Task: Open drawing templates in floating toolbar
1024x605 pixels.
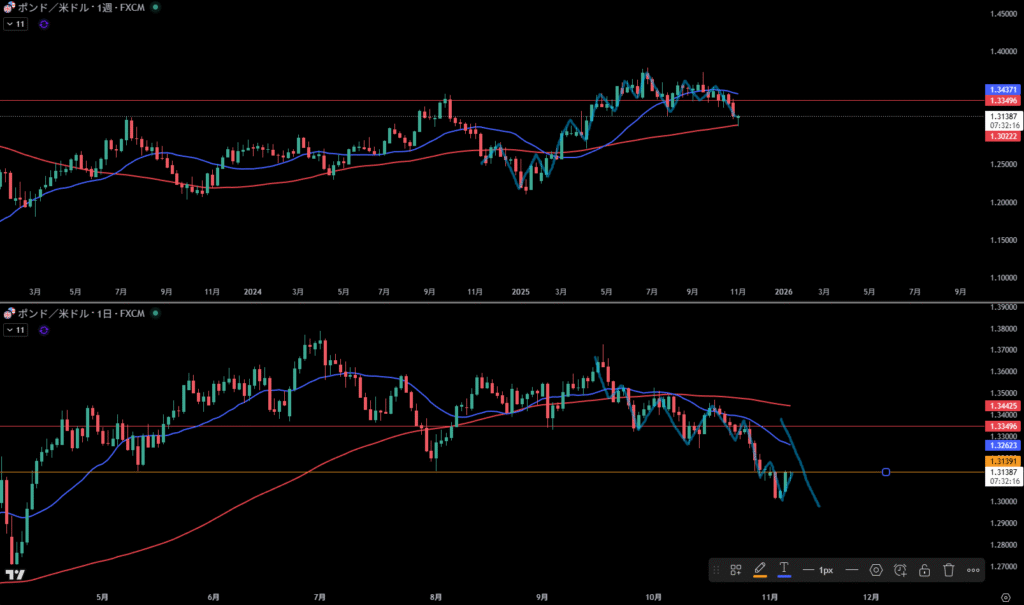Action: 735,570
